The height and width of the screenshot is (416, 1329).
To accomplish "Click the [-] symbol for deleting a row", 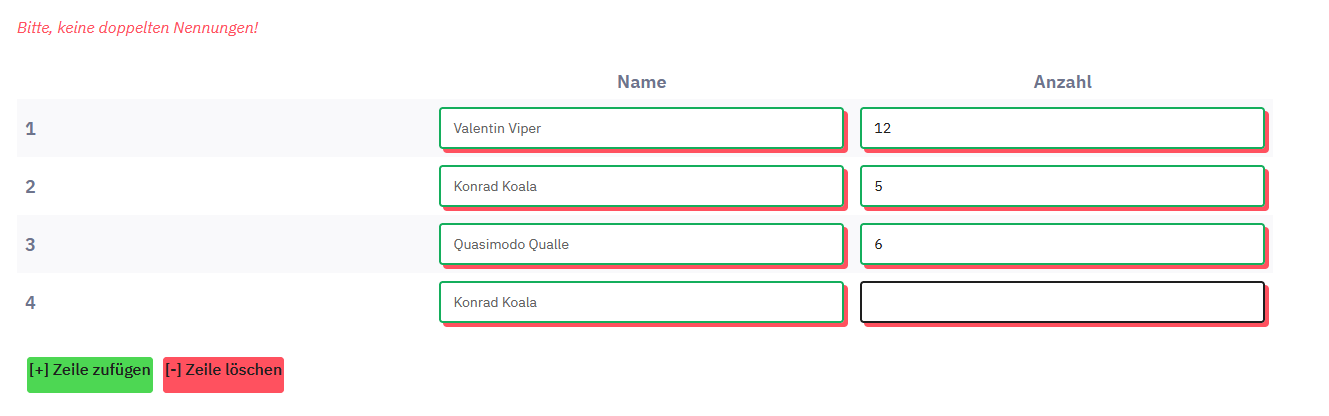I will click(x=173, y=370).
